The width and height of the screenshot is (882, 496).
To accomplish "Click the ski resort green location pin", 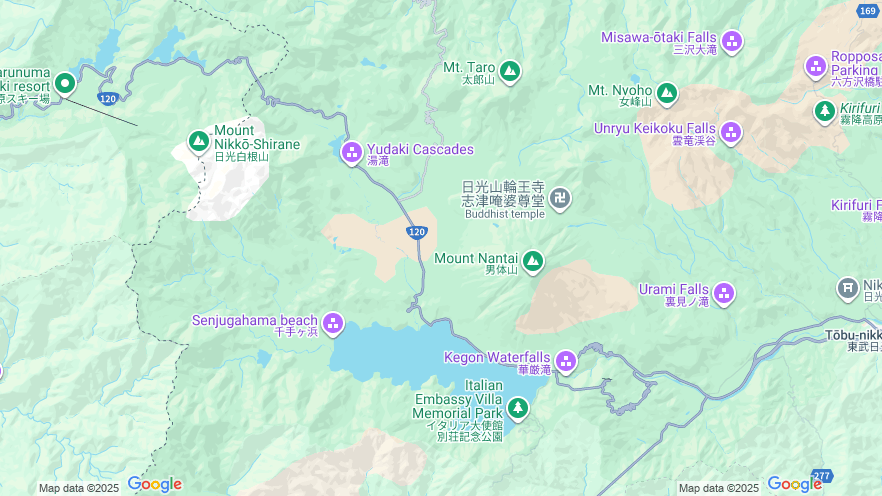I will tap(65, 85).
